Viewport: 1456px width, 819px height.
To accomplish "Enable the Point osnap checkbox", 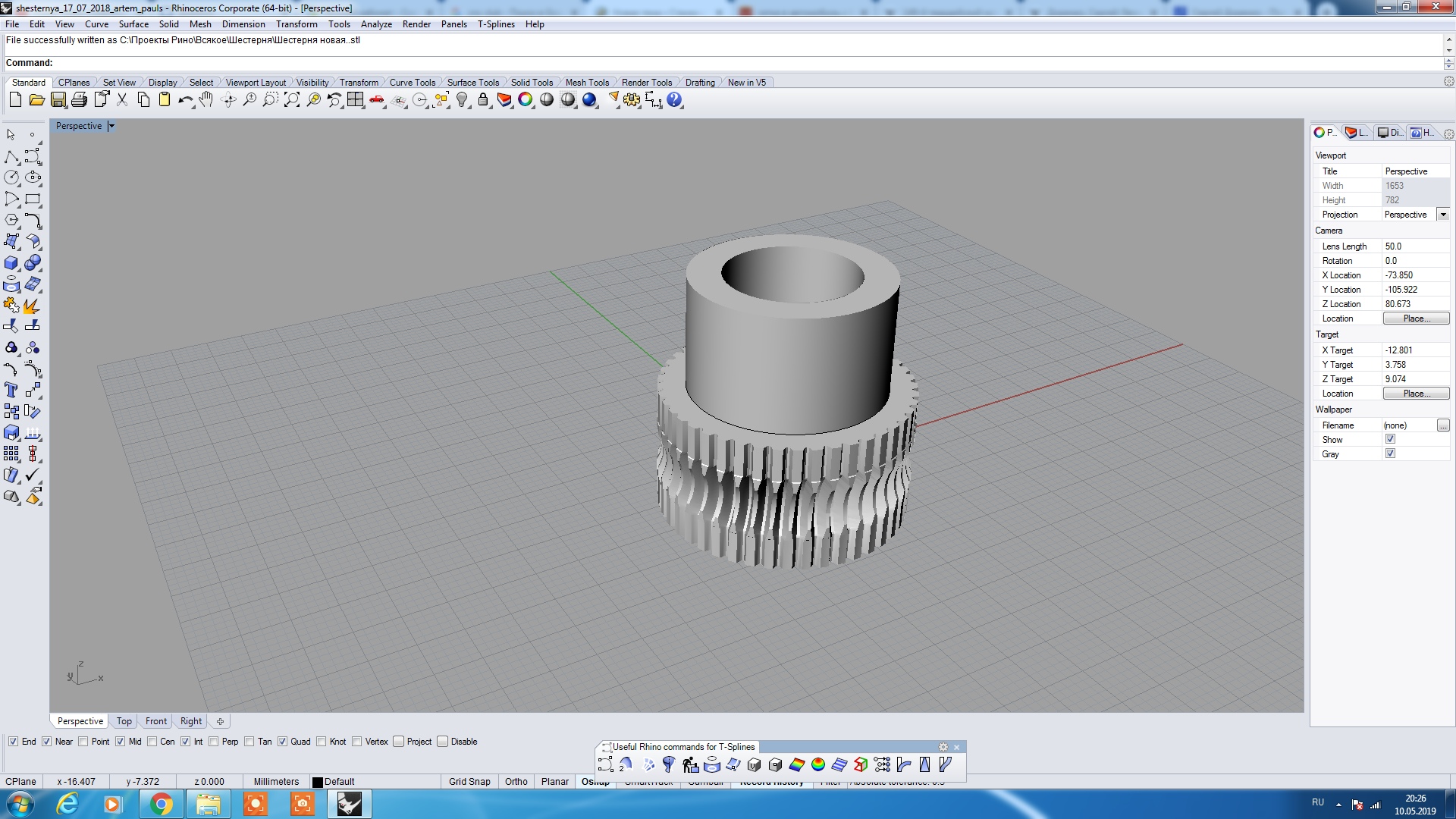I will tap(84, 742).
